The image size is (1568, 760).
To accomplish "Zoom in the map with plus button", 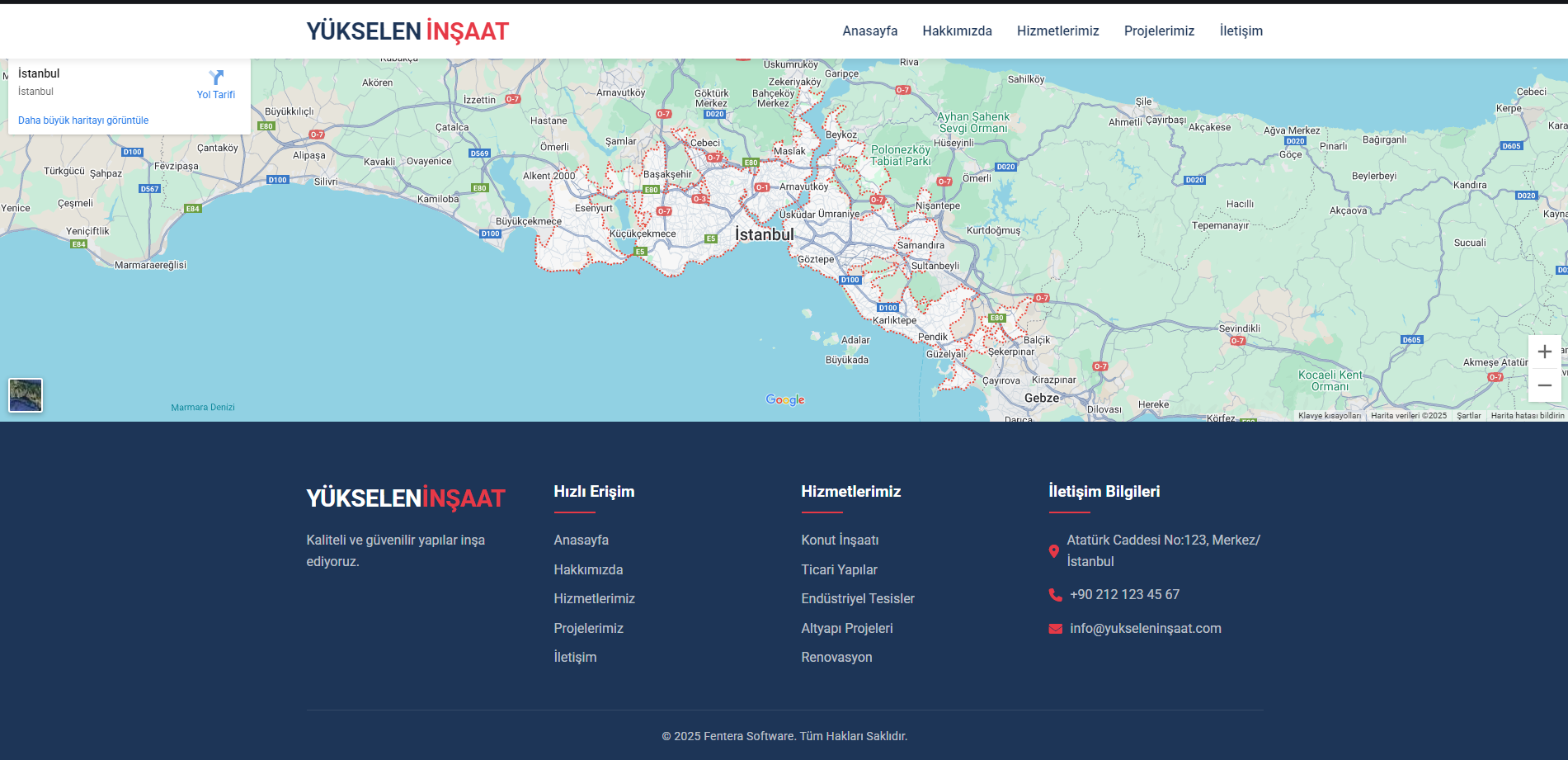I will tap(1544, 352).
